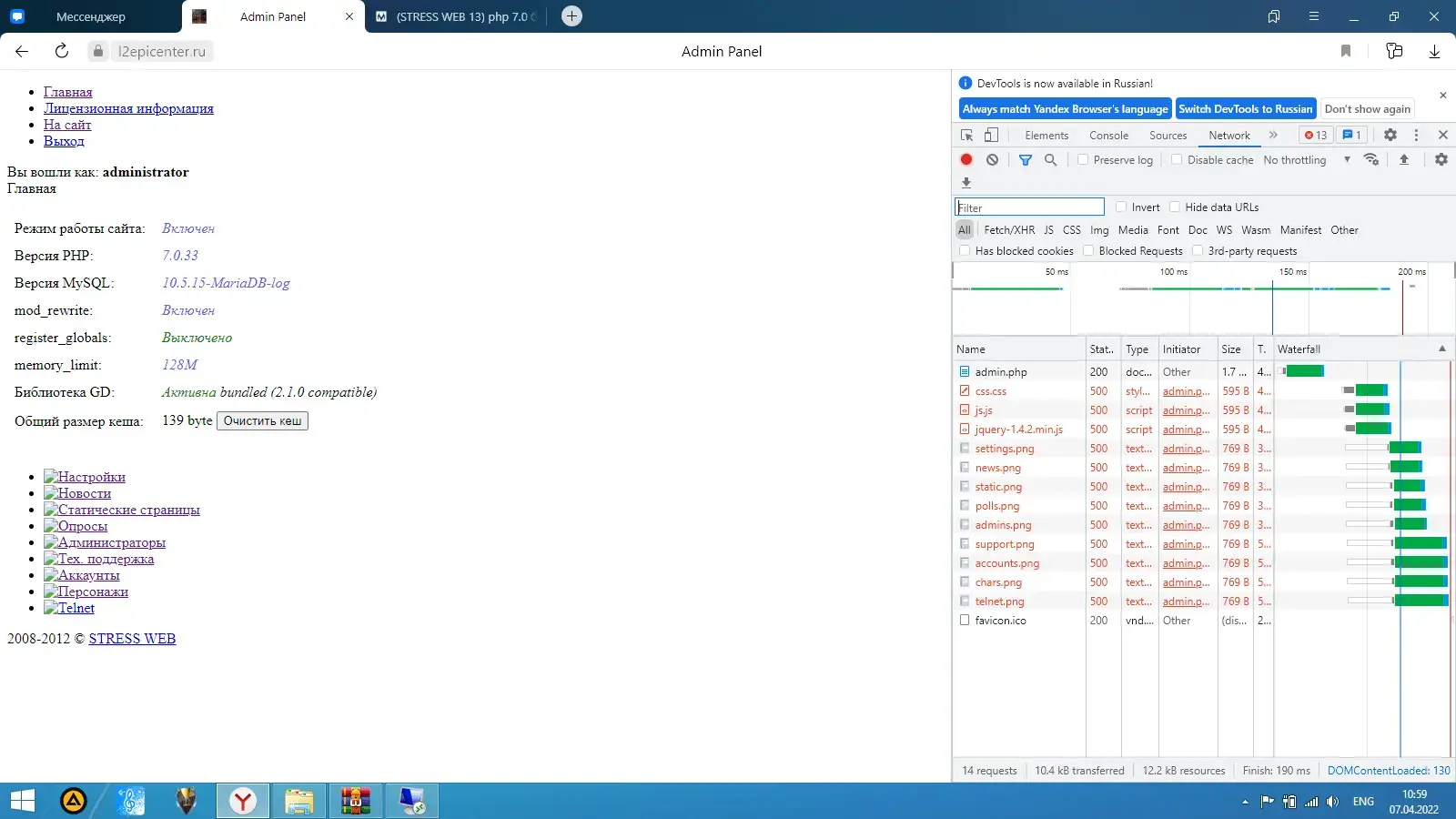Image resolution: width=1456 pixels, height=819 pixels.
Task: Click the 1 issue message badge
Action: click(1352, 135)
